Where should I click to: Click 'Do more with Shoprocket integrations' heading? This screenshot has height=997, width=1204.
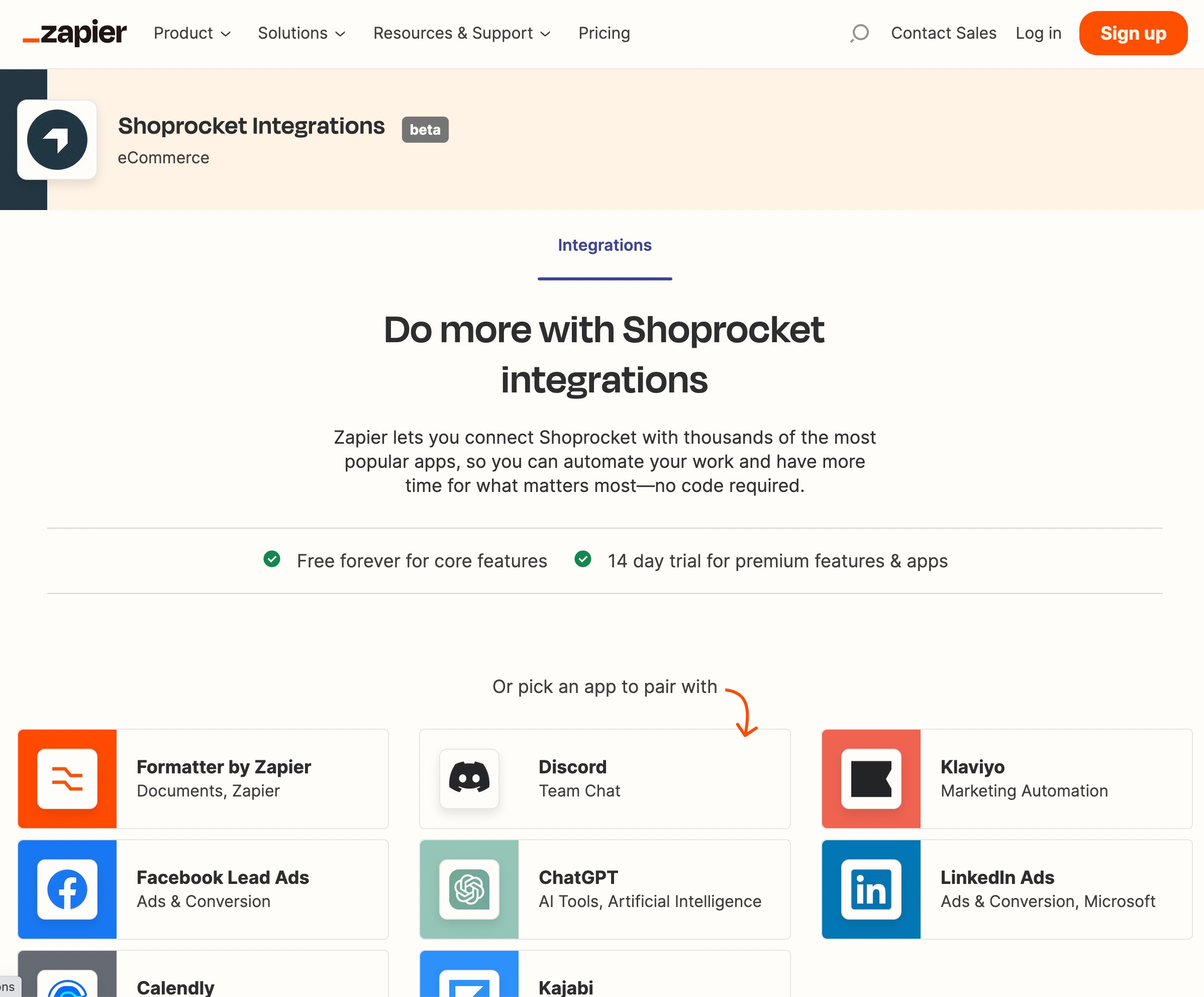click(605, 354)
